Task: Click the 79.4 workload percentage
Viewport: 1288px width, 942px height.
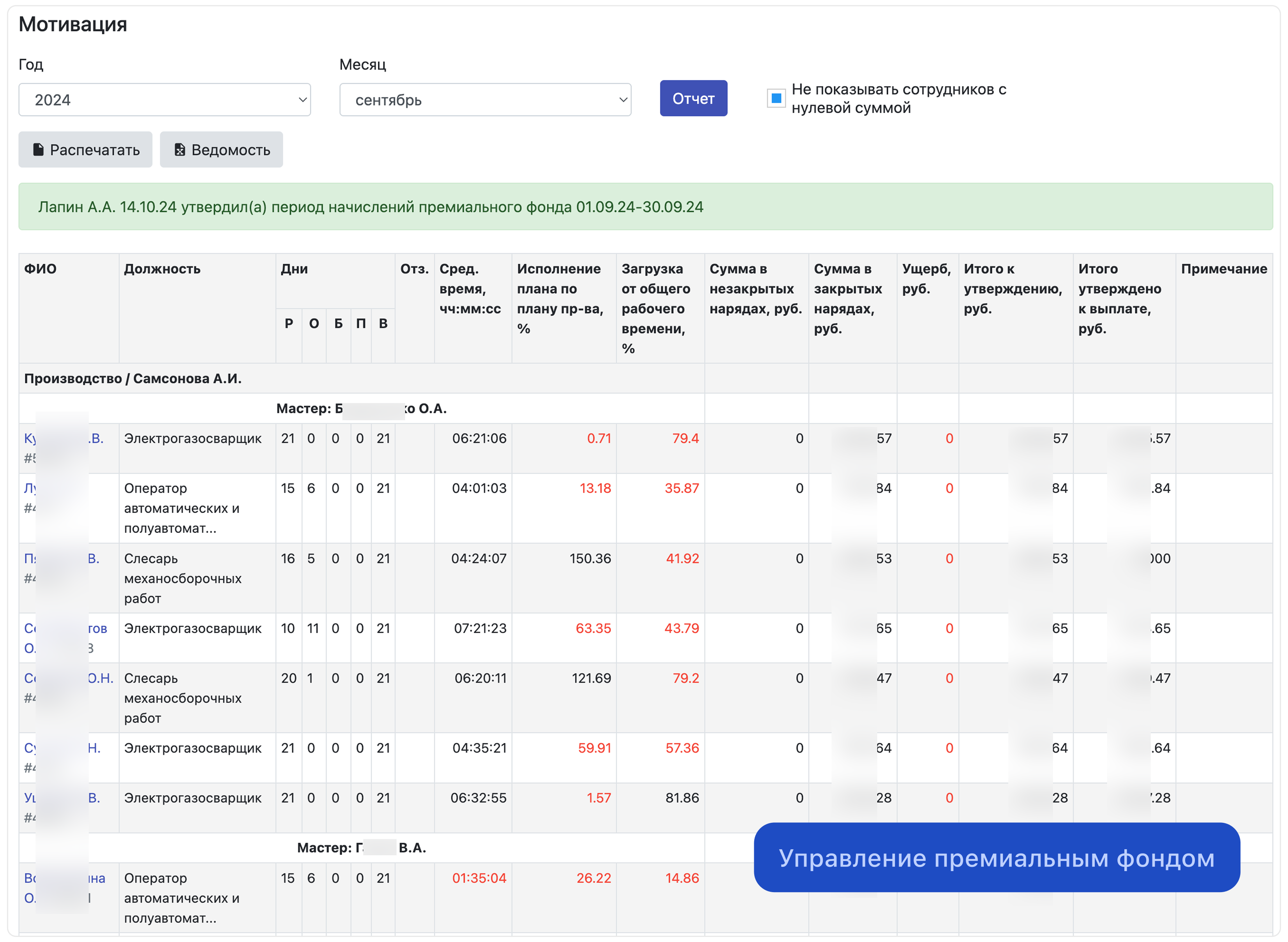Action: (x=685, y=439)
